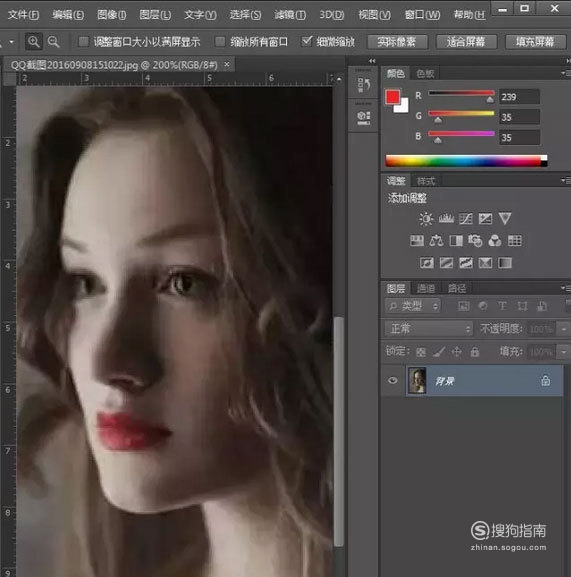Open the 正常 blend mode dropdown

(429, 328)
